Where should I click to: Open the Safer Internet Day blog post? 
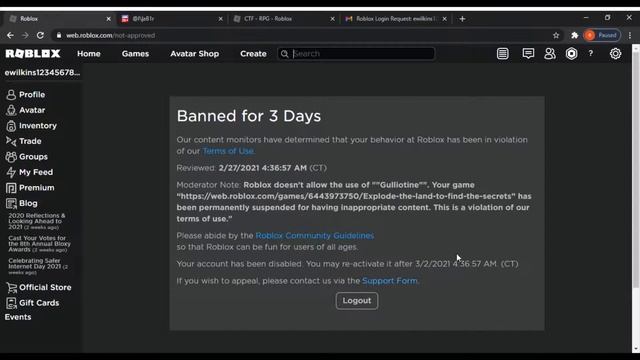click(38, 267)
